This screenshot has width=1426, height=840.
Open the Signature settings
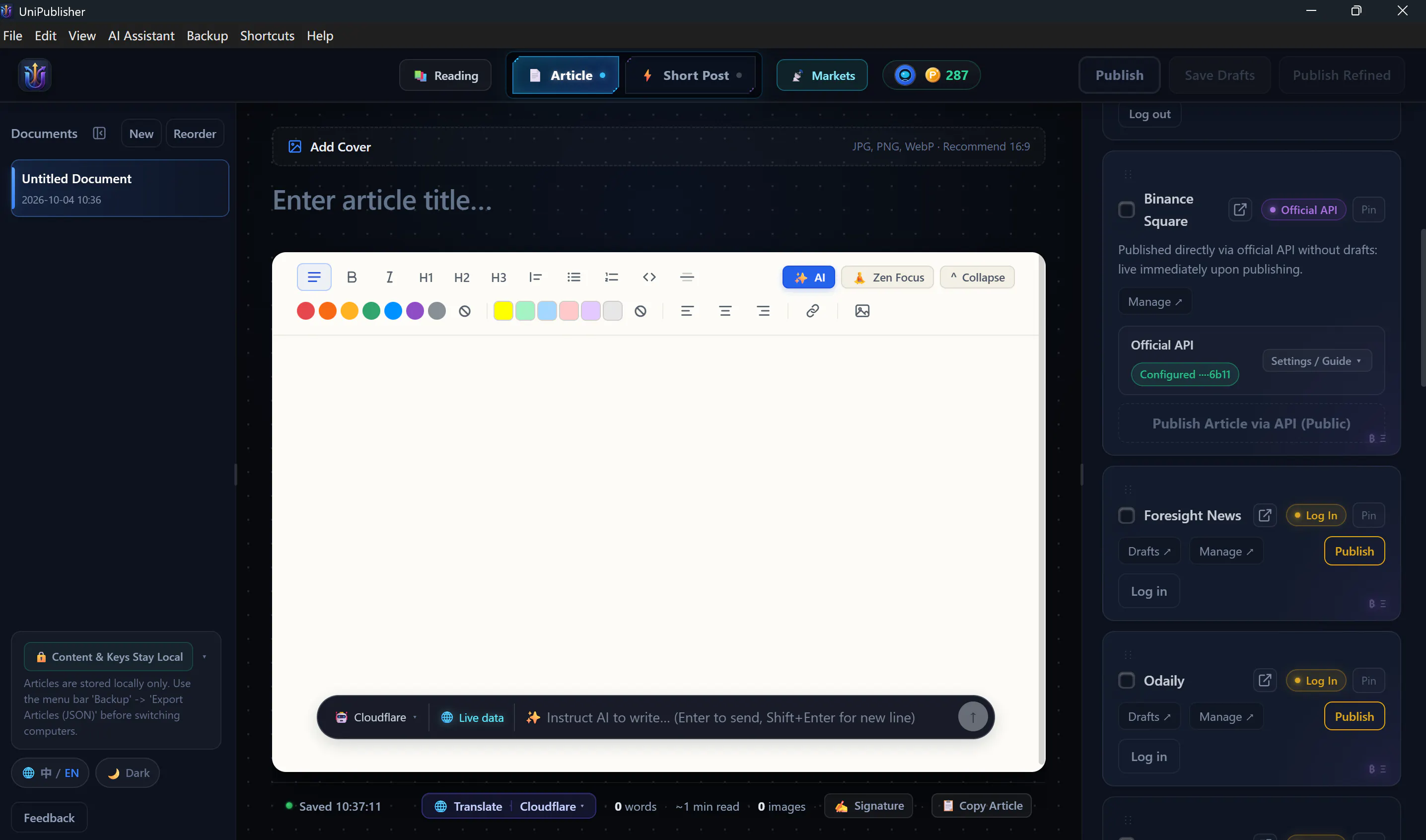tap(868, 806)
